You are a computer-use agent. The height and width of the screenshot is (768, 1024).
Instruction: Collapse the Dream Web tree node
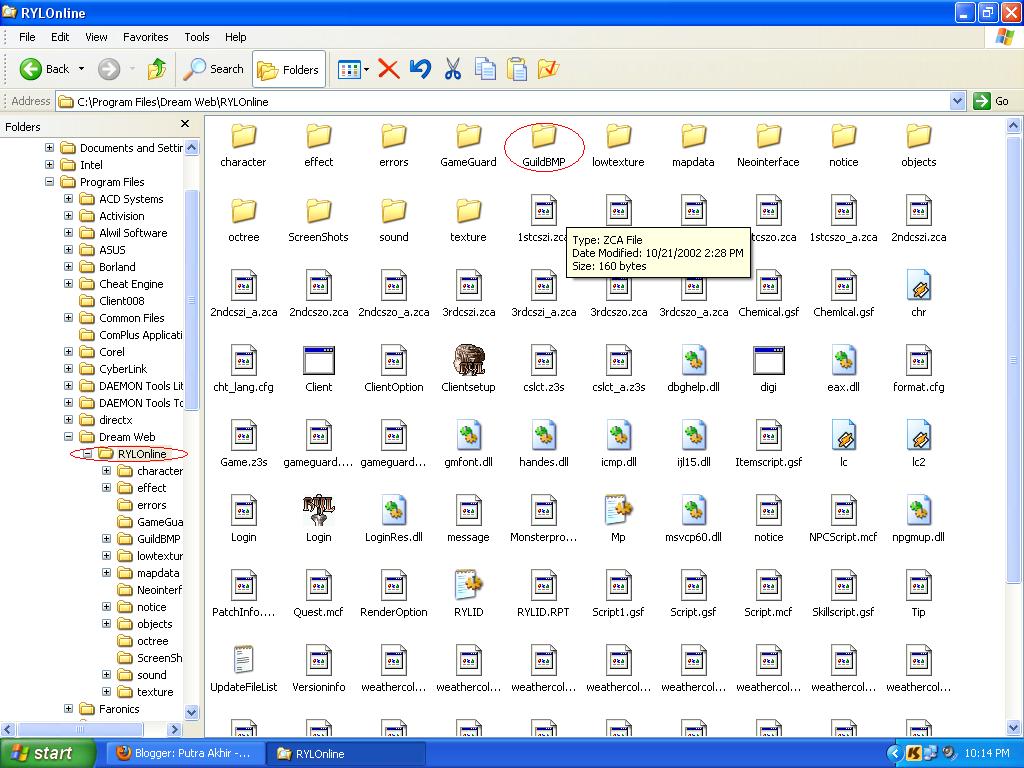coord(69,437)
